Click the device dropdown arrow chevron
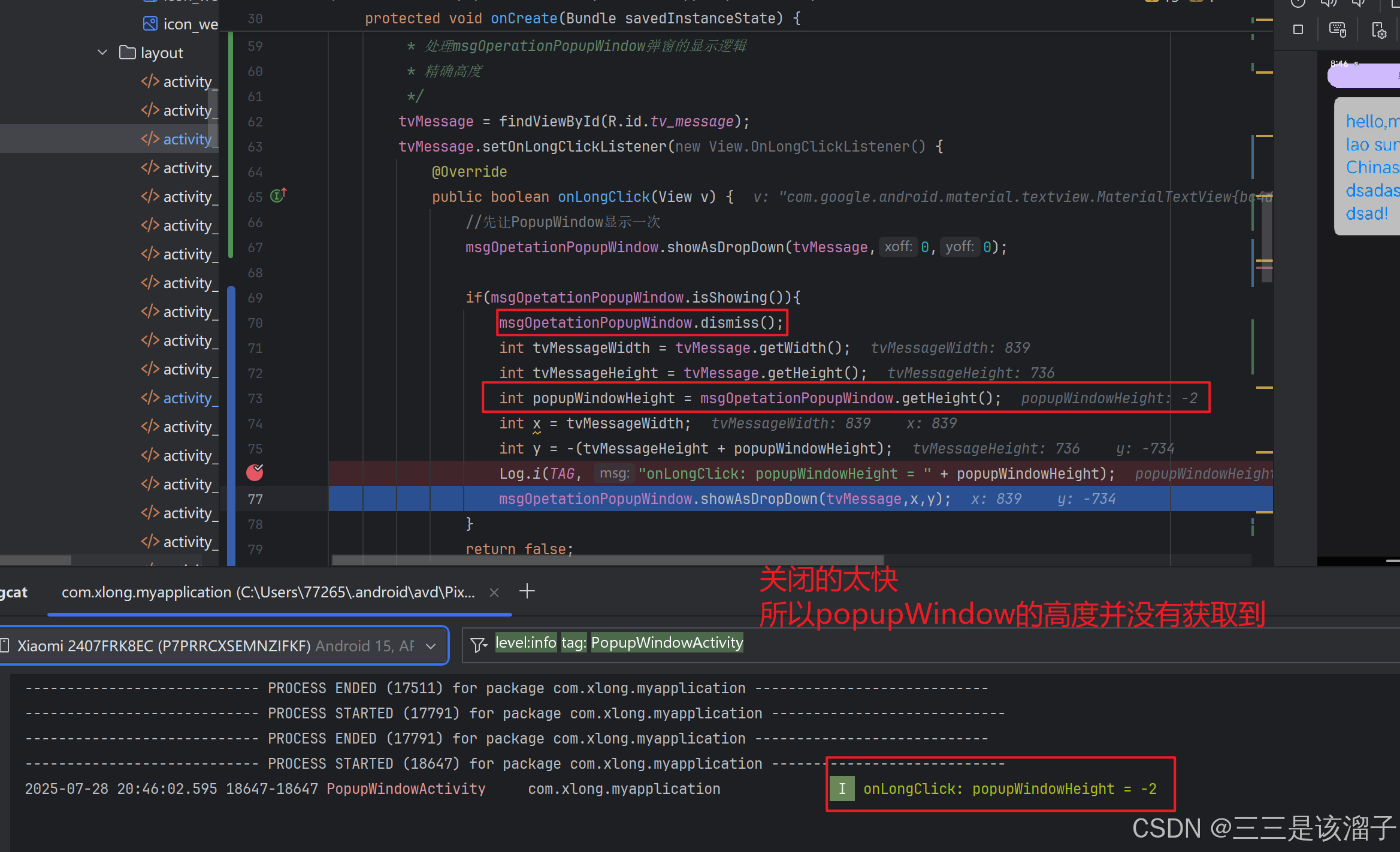The height and width of the screenshot is (852, 1400). 430,646
